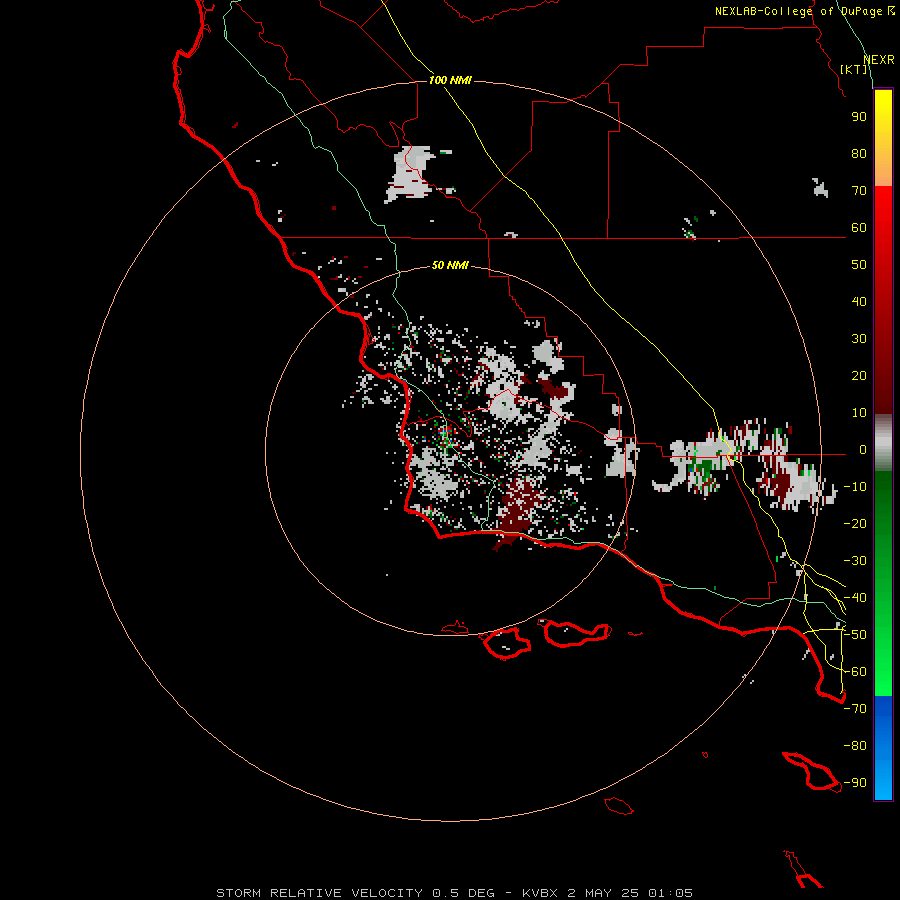
Task: Click the 30 value on the velocity scale
Action: (859, 339)
